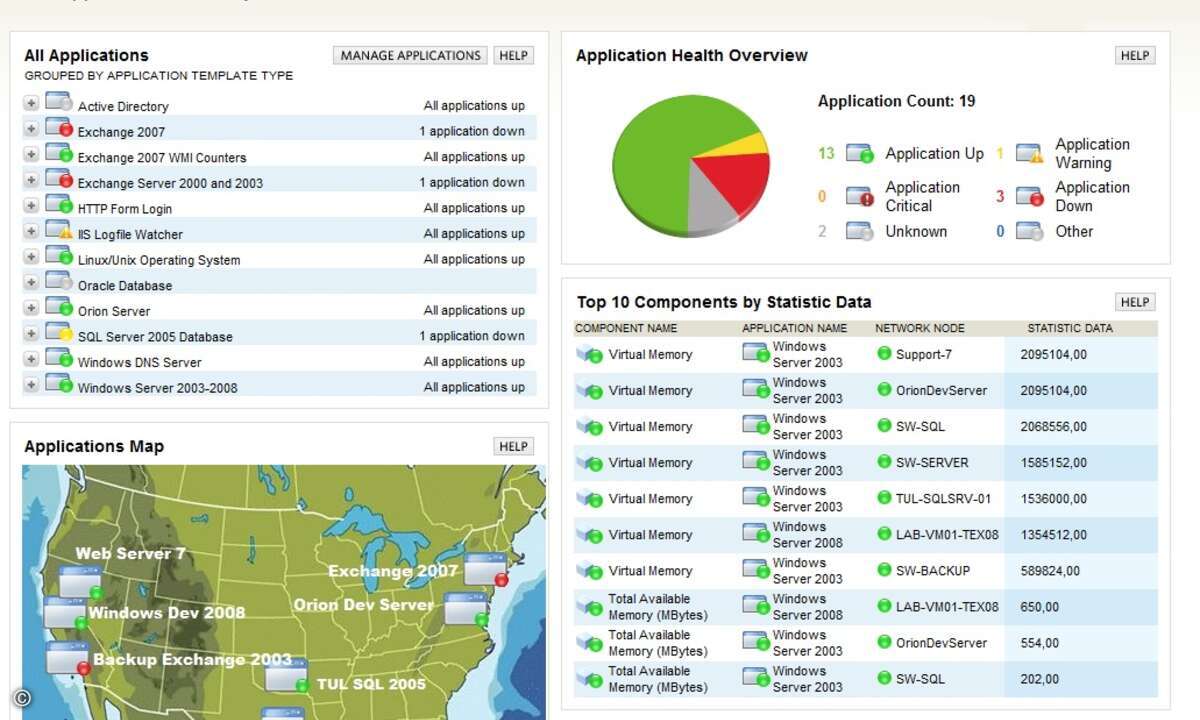Screen dimensions: 1200x720
Task: Click the Application Critical legend icon
Action: 860,197
